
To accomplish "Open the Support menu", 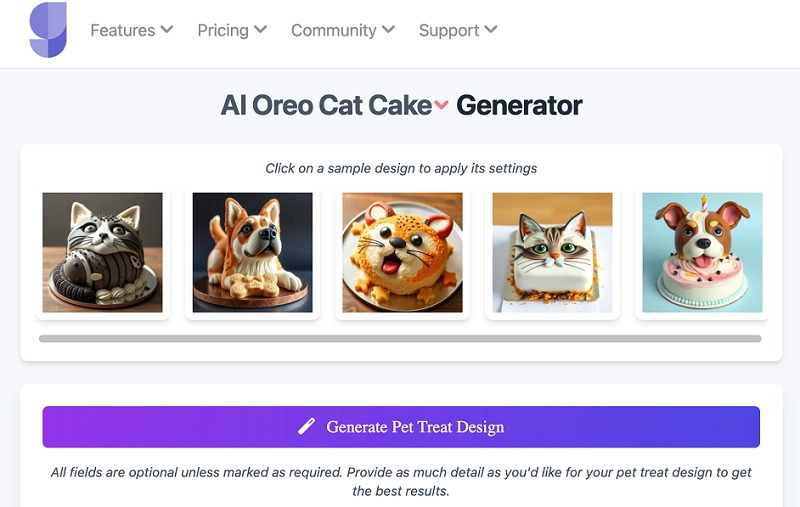I will [x=449, y=30].
